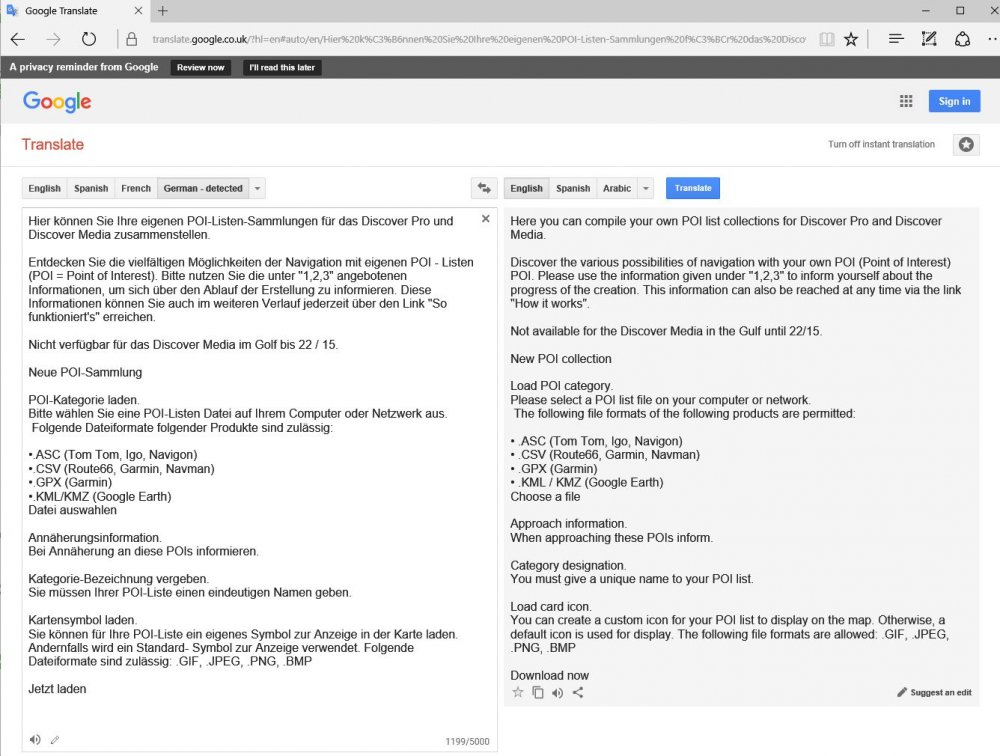Image resolution: width=1000 pixels, height=756 pixels.
Task: Click the translated text 'Download now'
Action: pyautogui.click(x=549, y=675)
